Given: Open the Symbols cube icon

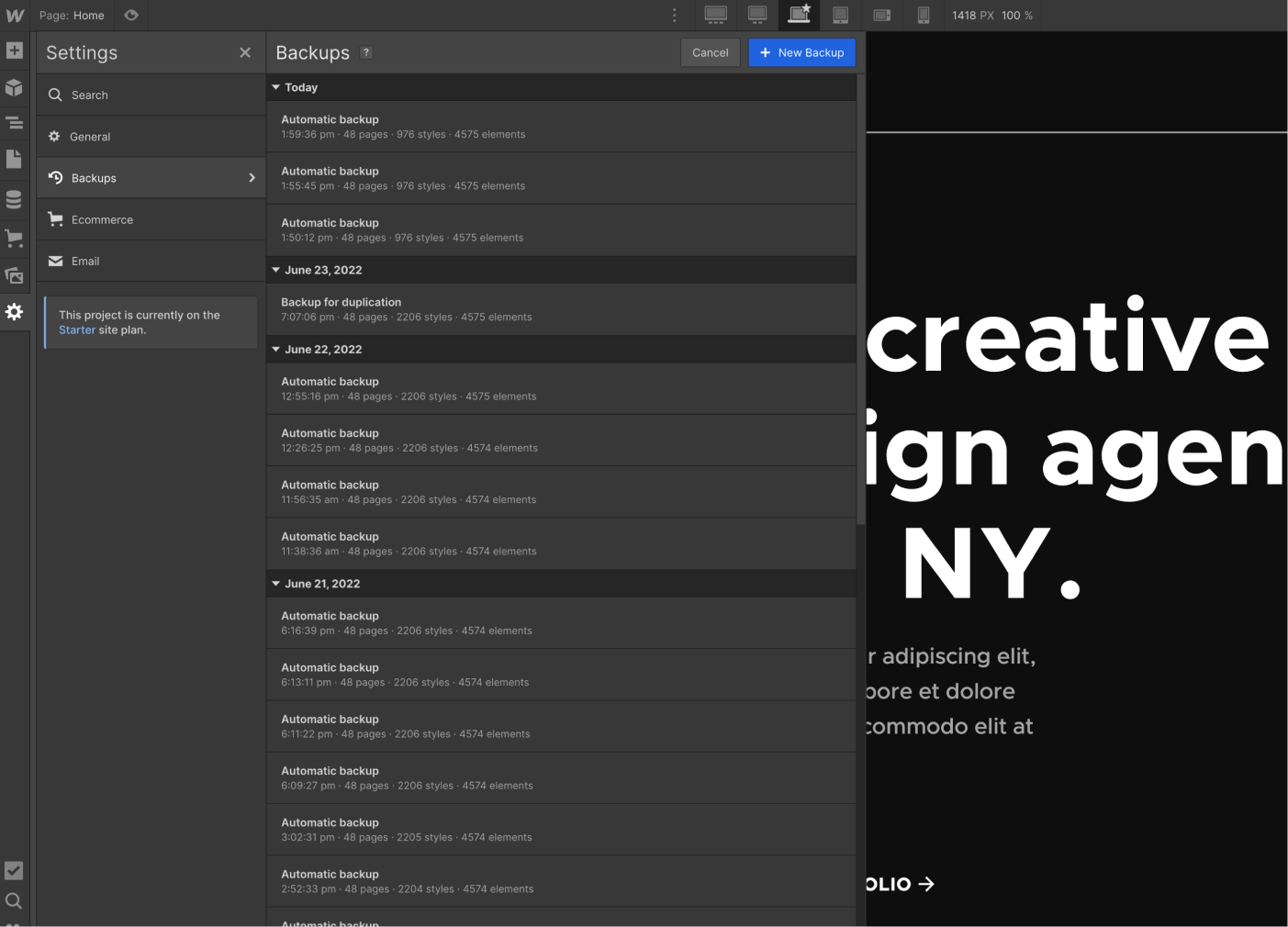Looking at the screenshot, I should [14, 87].
